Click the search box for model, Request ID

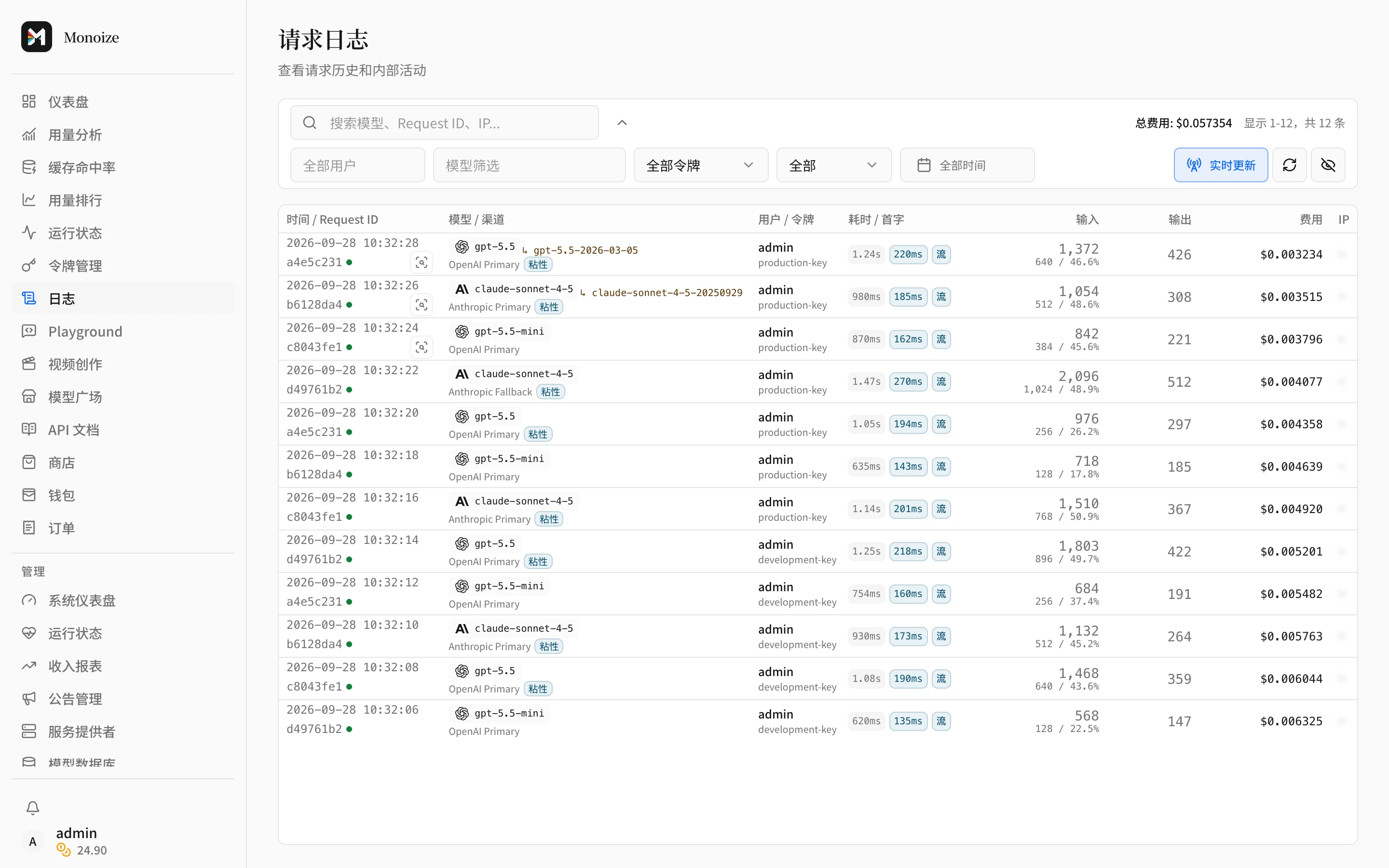444,122
